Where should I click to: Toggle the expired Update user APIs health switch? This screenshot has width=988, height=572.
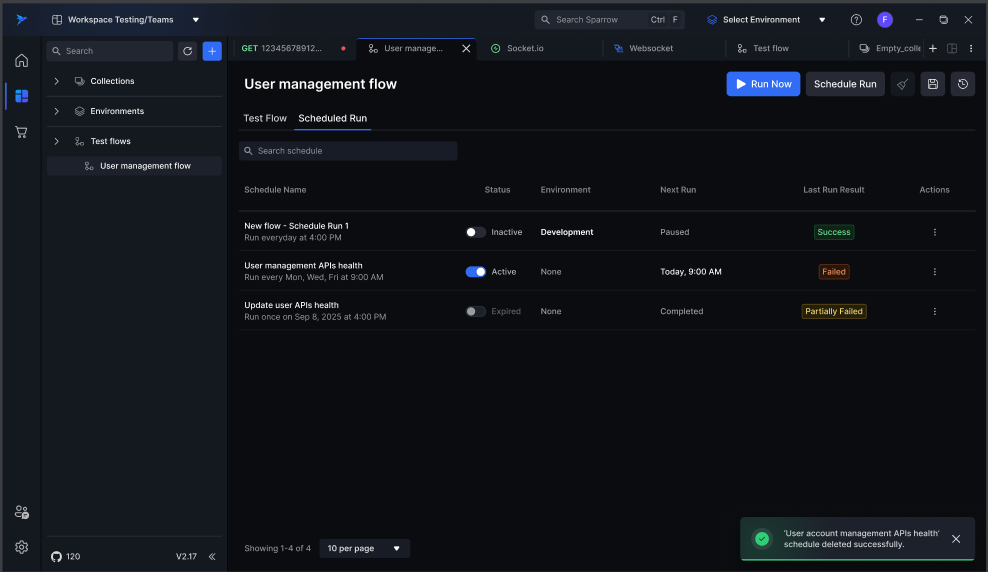[x=476, y=311]
